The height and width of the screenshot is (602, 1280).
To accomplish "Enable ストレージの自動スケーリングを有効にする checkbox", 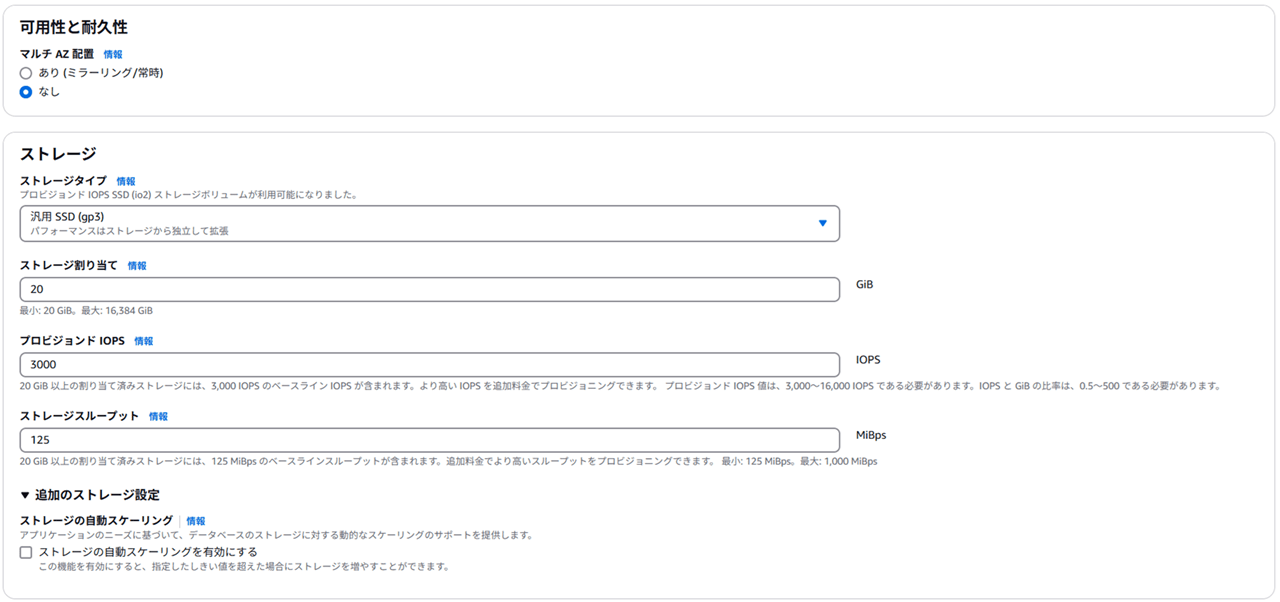I will [x=26, y=552].
